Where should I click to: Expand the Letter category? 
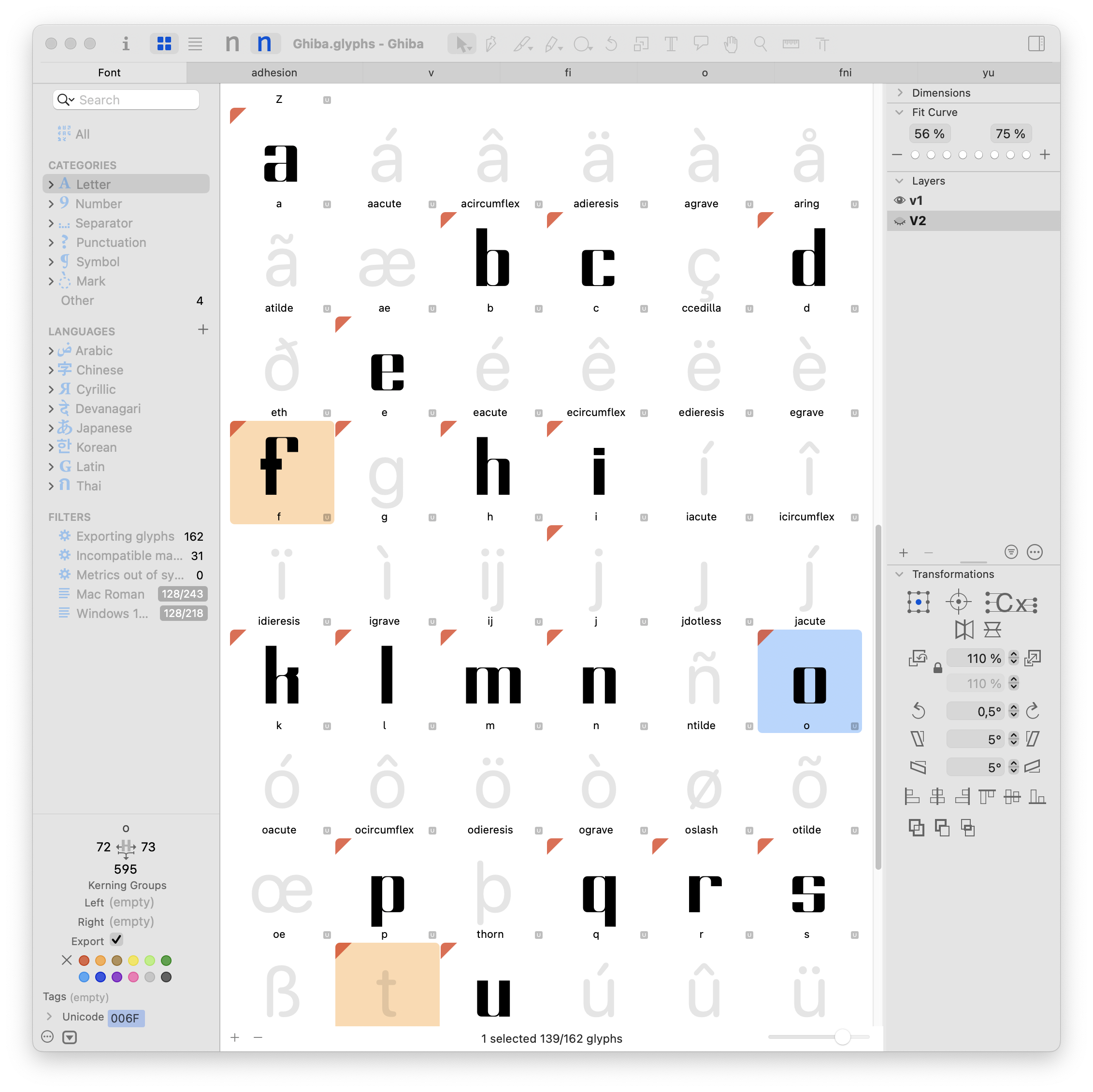51,185
